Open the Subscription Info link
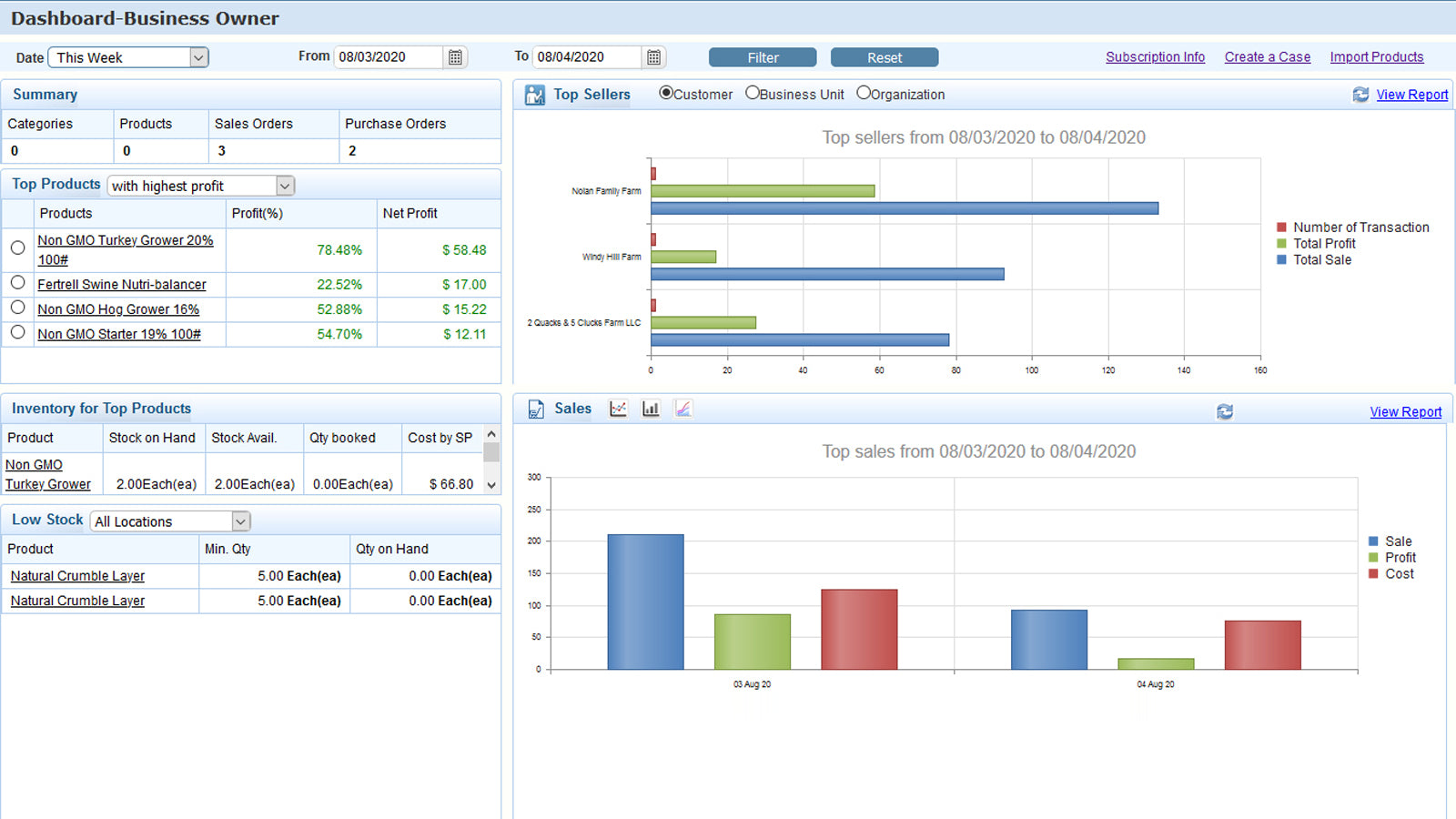 tap(1155, 56)
